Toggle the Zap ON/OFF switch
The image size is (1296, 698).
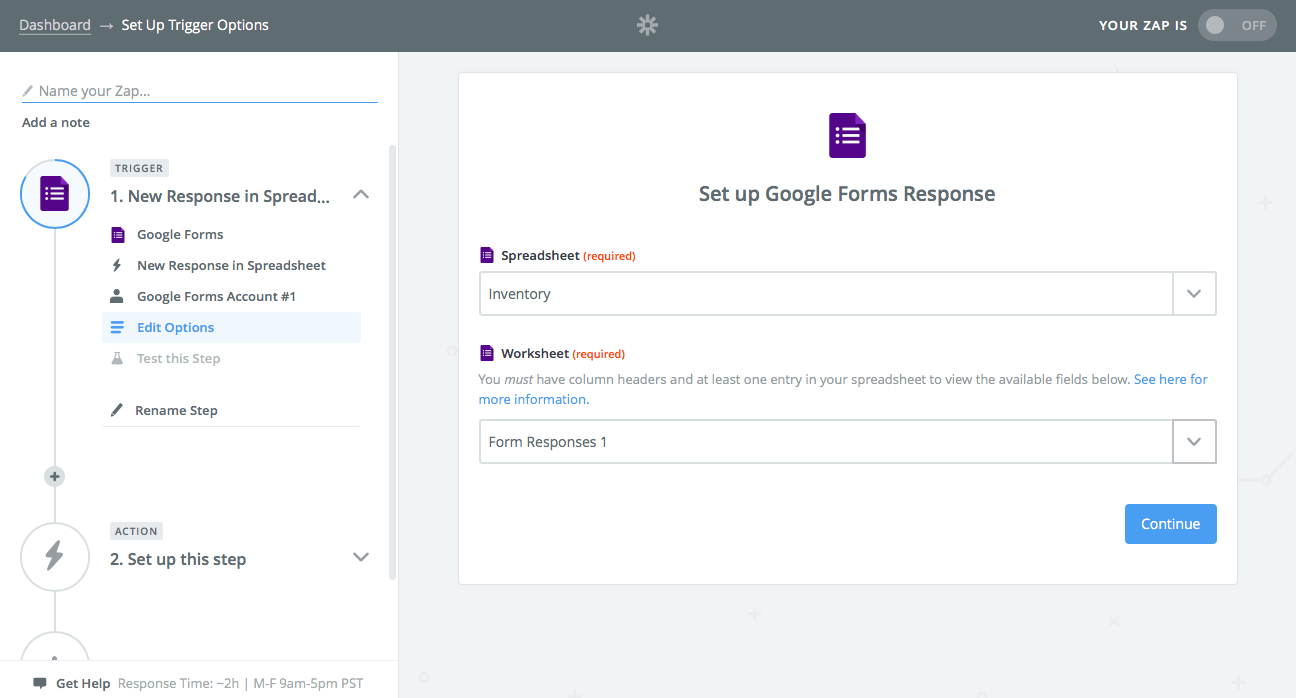tap(1237, 25)
